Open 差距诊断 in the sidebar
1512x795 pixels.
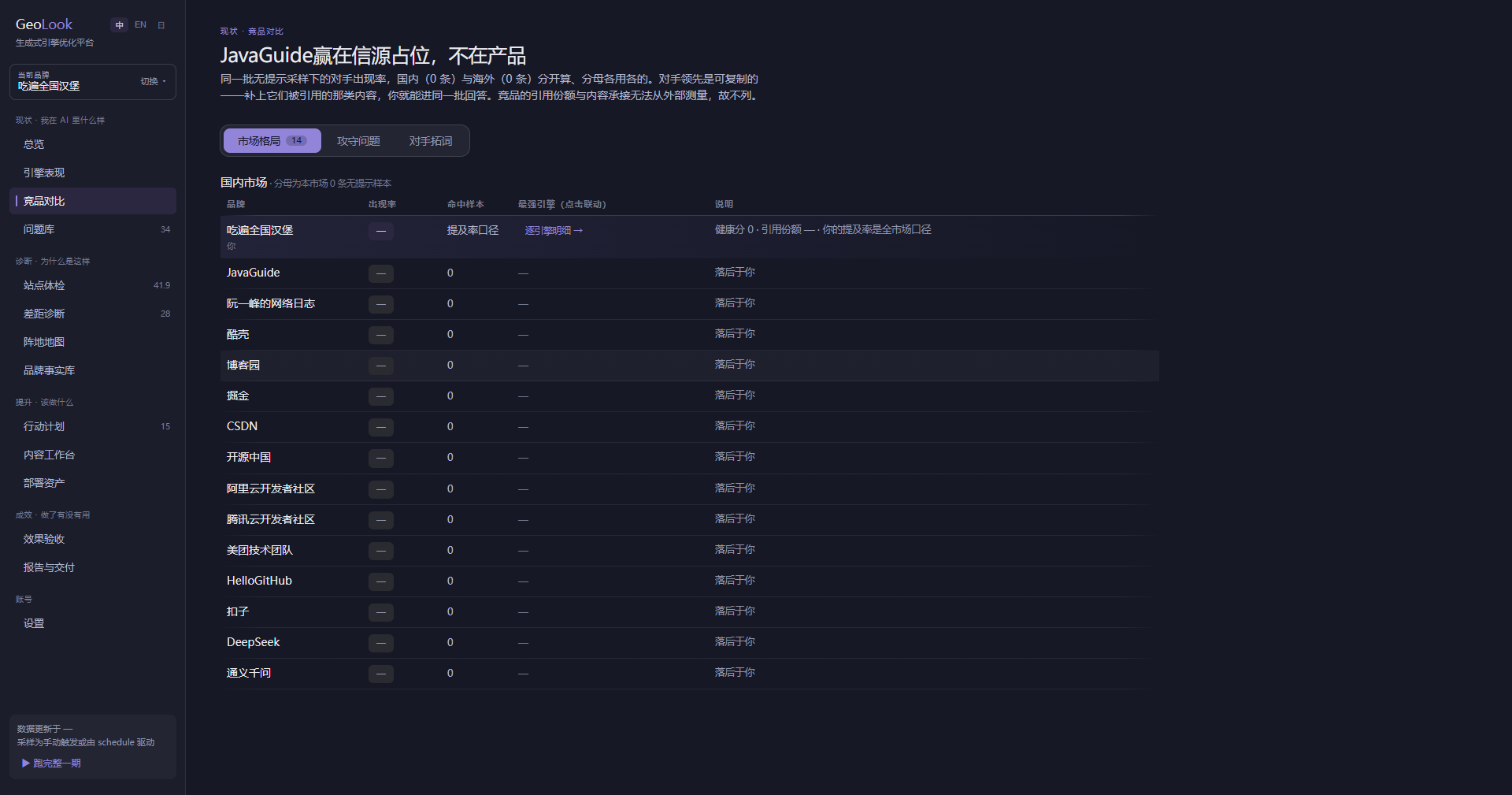(93, 314)
